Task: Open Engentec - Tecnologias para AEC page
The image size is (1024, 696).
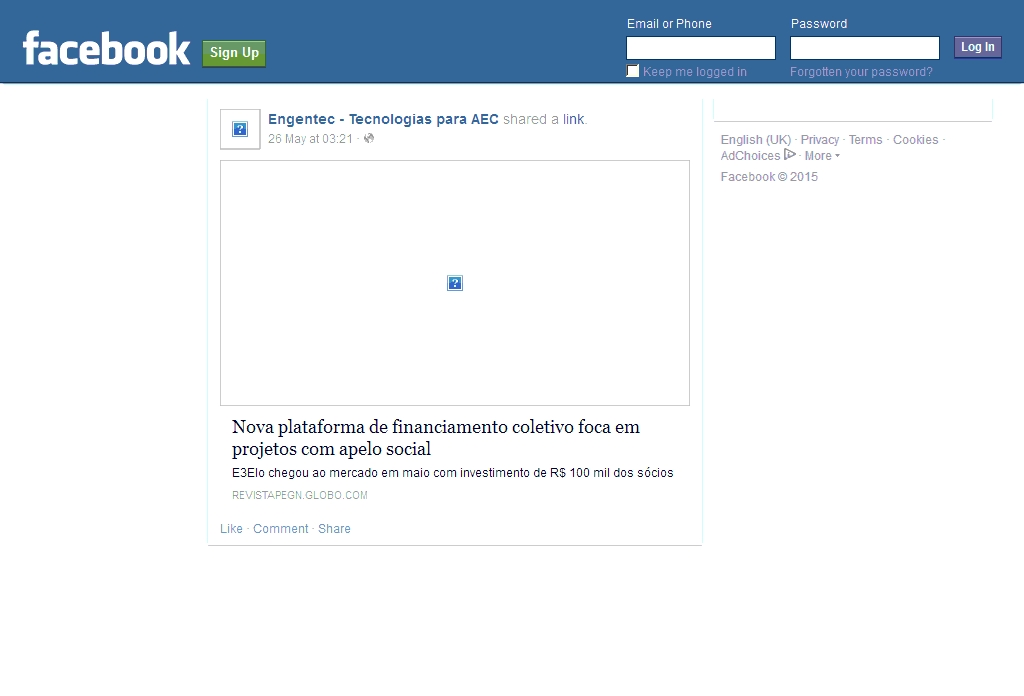Action: coord(383,119)
